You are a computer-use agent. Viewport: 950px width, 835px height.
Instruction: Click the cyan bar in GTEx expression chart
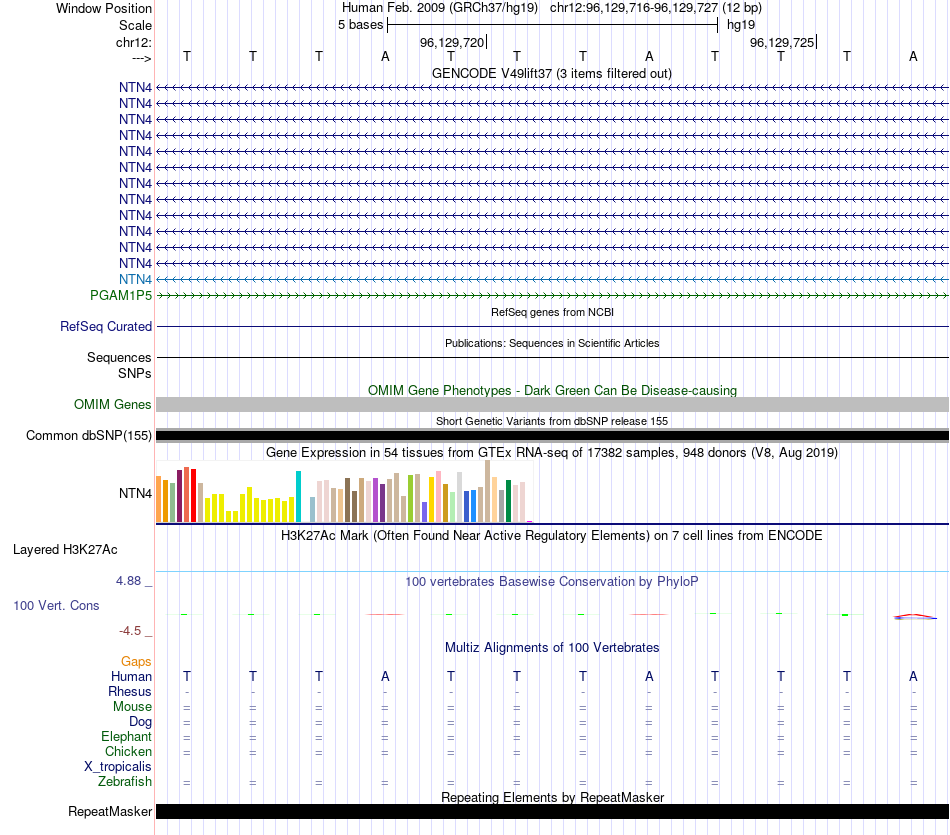click(x=298, y=496)
